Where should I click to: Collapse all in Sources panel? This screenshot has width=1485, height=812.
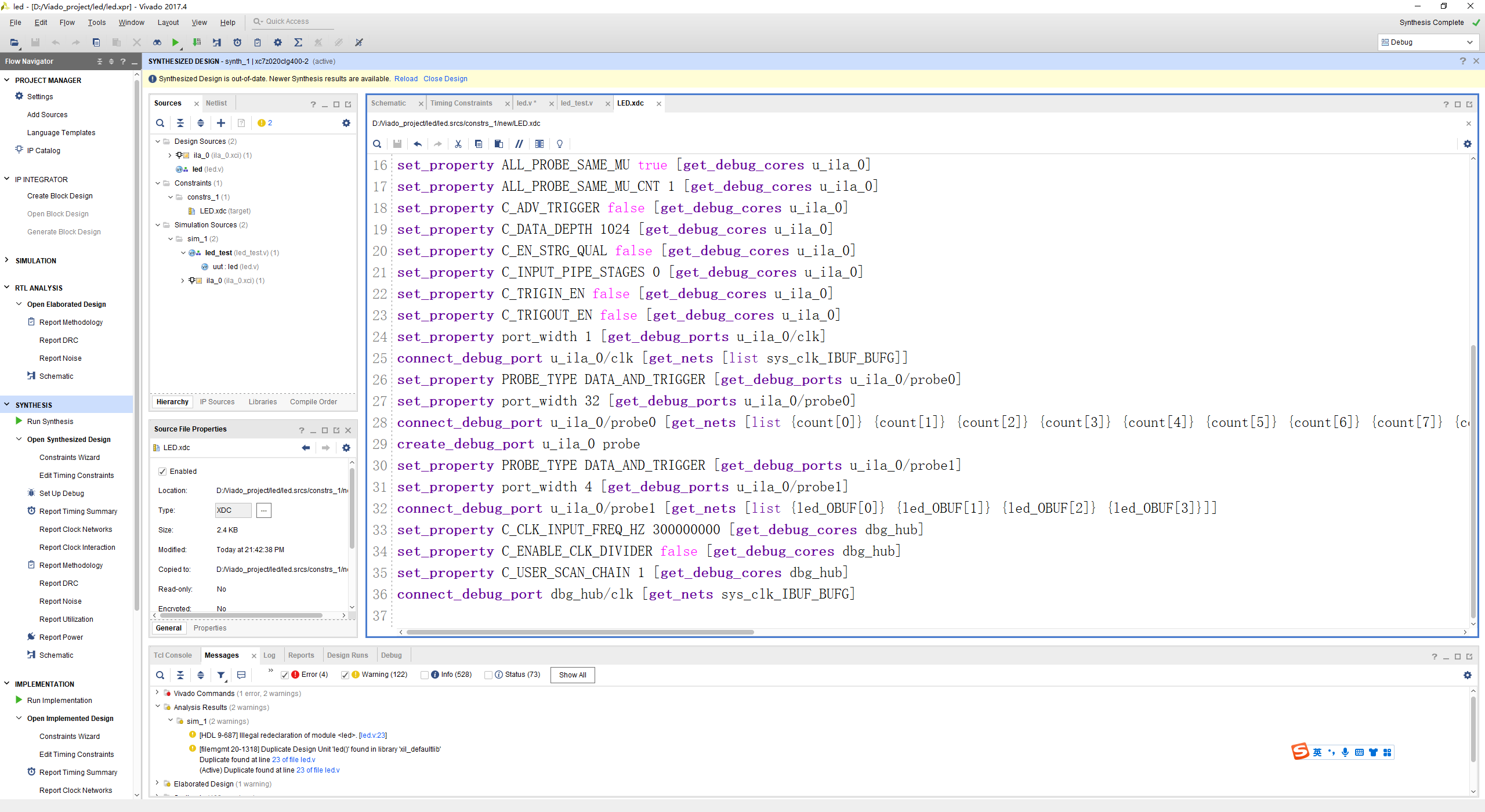pos(180,123)
